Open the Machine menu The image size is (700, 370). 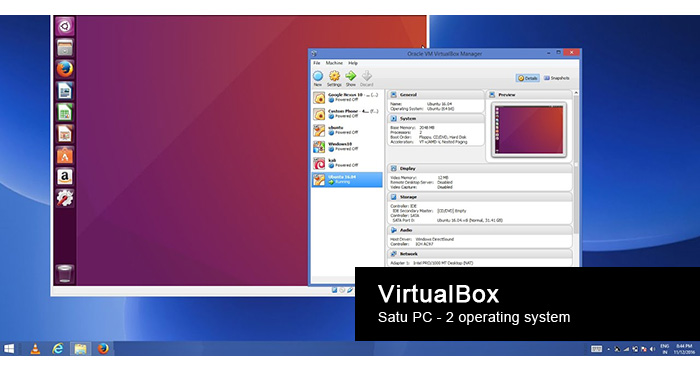click(x=334, y=63)
